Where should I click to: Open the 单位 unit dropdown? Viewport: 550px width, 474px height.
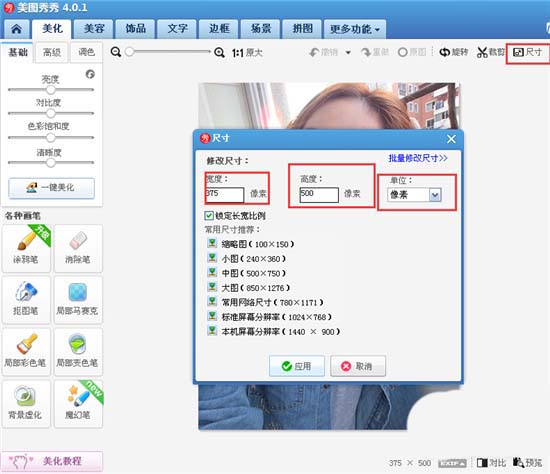click(414, 195)
